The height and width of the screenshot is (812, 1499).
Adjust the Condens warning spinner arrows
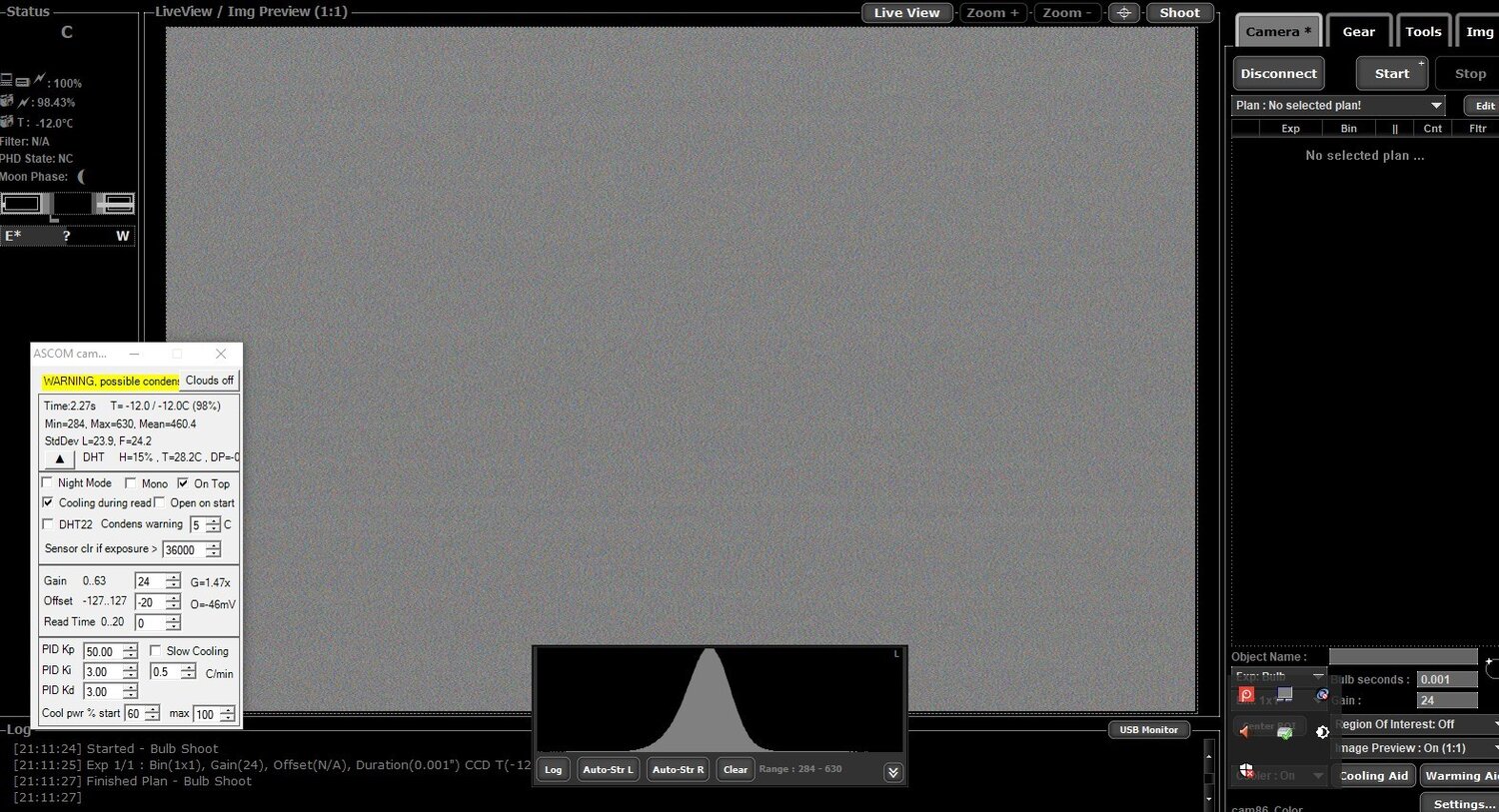(x=213, y=524)
